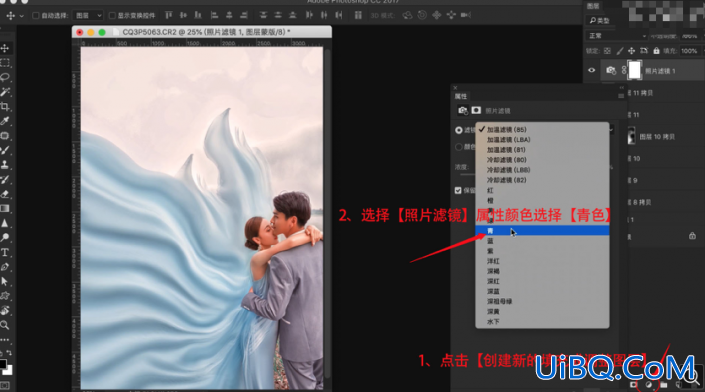The width and height of the screenshot is (705, 392).
Task: Select the 8 拷贝 layer row
Action: [665, 202]
